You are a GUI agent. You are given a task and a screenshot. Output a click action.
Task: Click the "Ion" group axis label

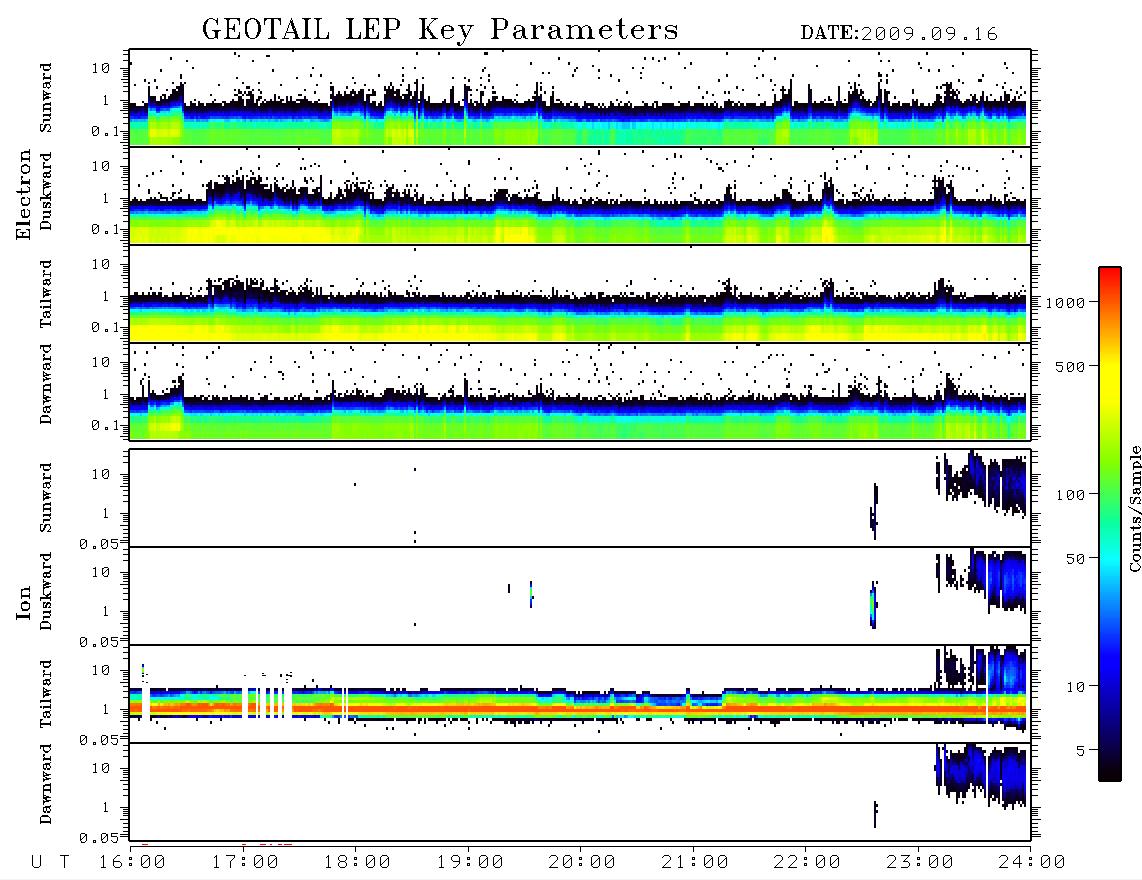pos(24,602)
